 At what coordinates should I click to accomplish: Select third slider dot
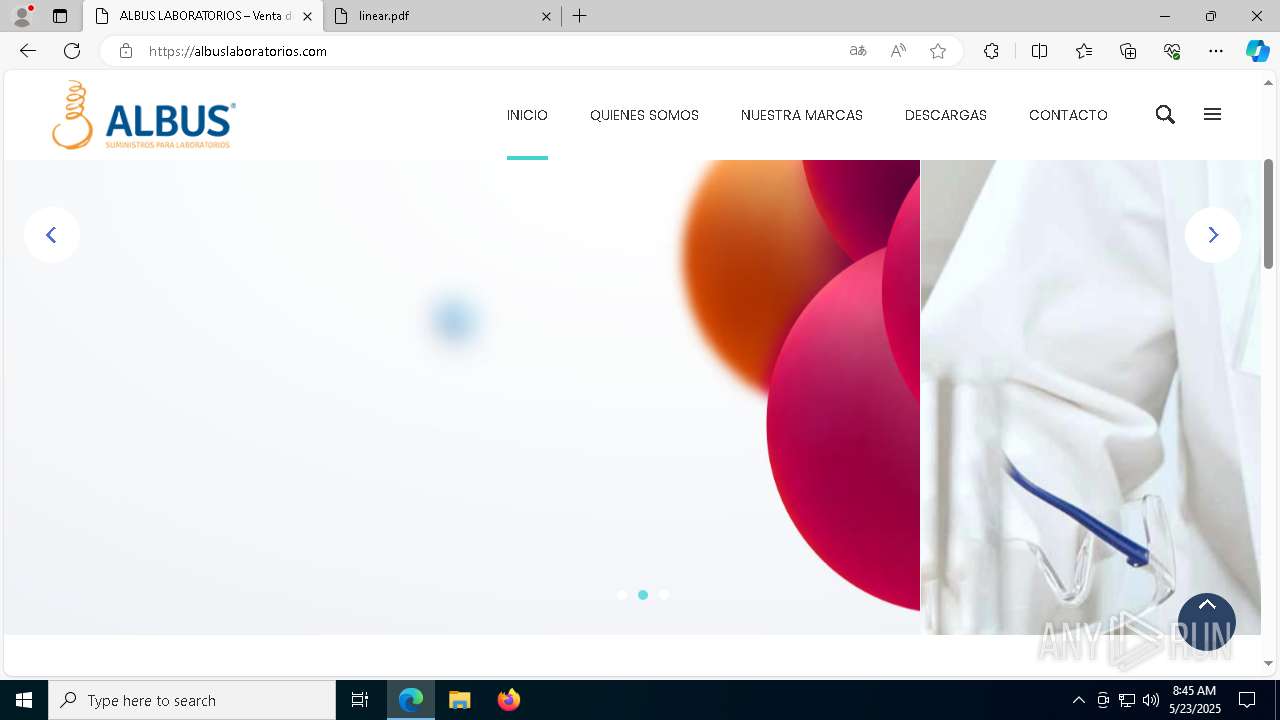(x=664, y=595)
